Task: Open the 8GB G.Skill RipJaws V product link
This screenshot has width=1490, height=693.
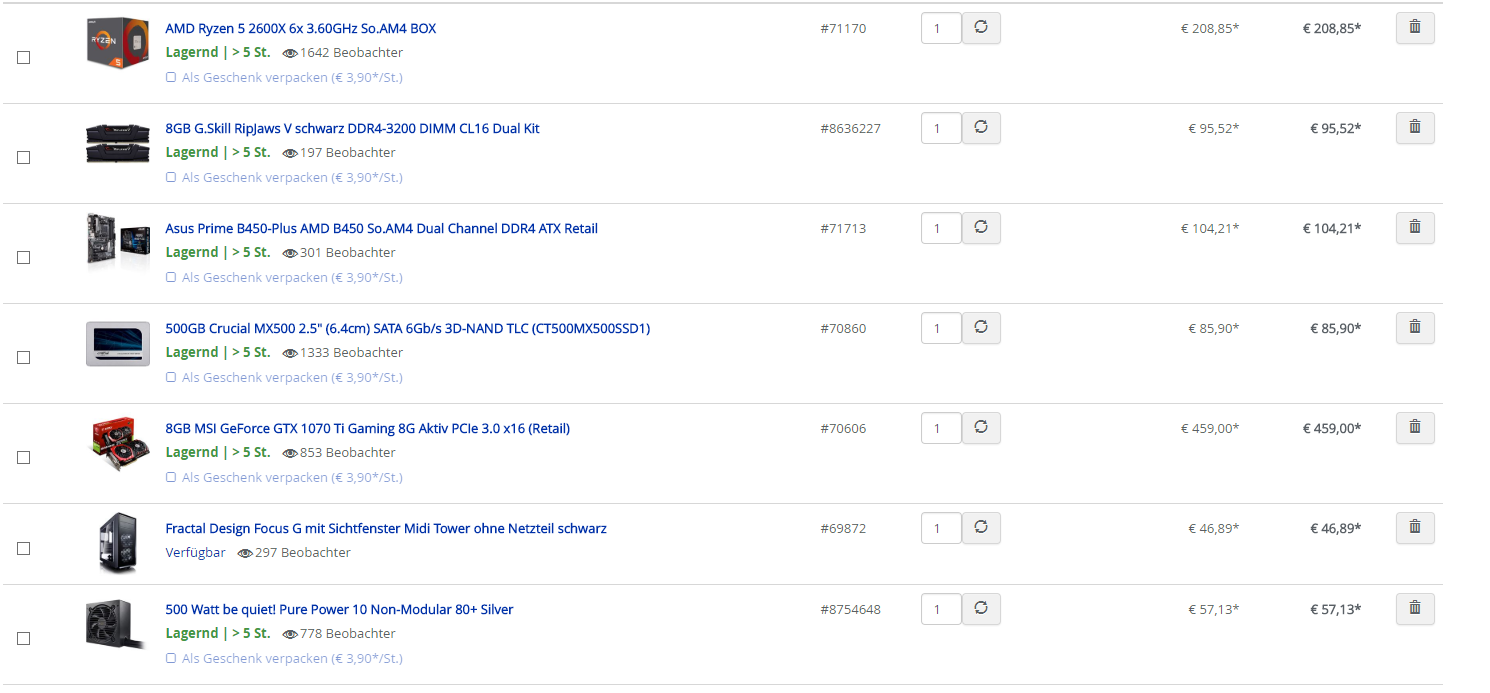Action: click(x=352, y=128)
